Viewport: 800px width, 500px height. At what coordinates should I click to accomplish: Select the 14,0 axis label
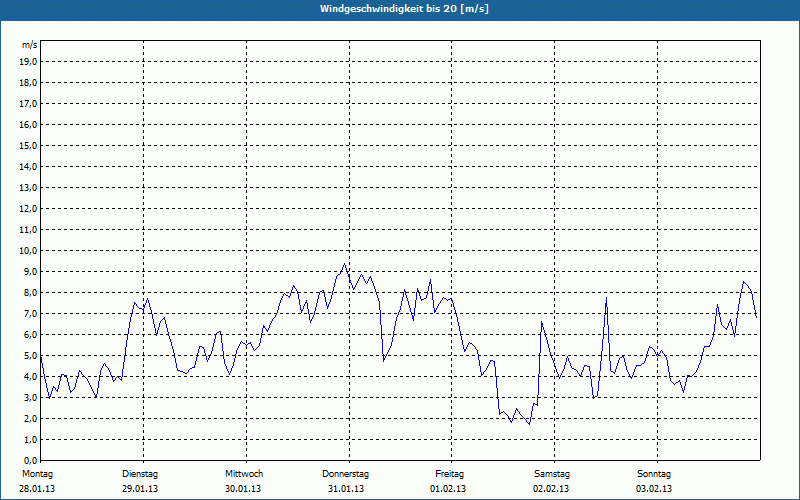[x=29, y=166]
